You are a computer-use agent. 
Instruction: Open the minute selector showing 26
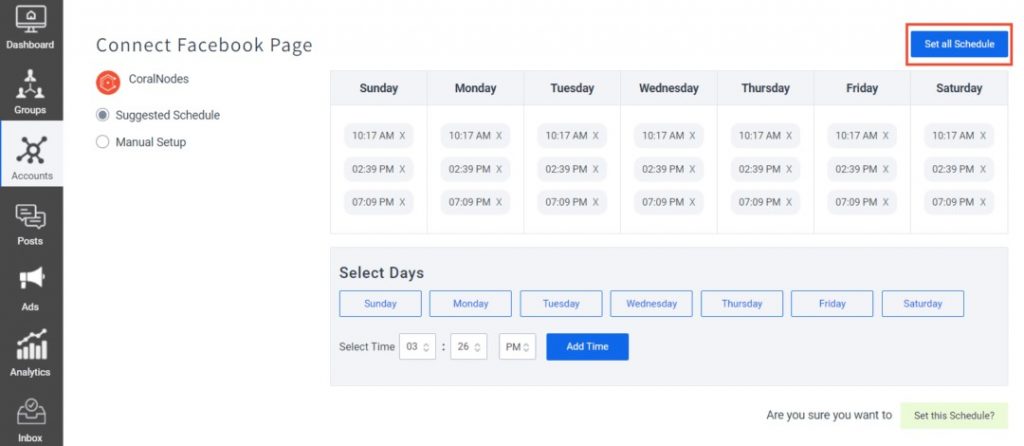tap(468, 347)
